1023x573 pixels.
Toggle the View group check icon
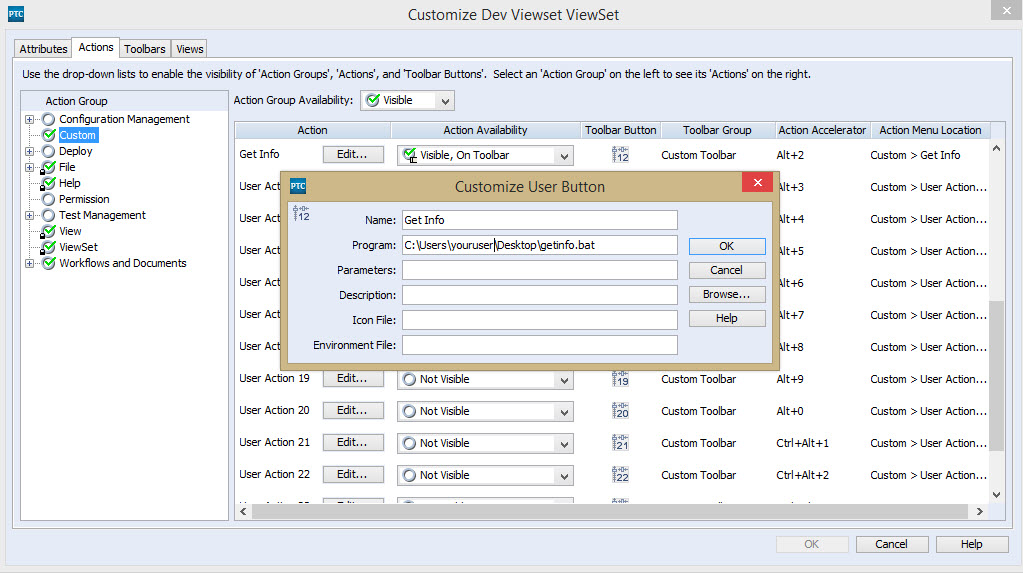tap(48, 231)
